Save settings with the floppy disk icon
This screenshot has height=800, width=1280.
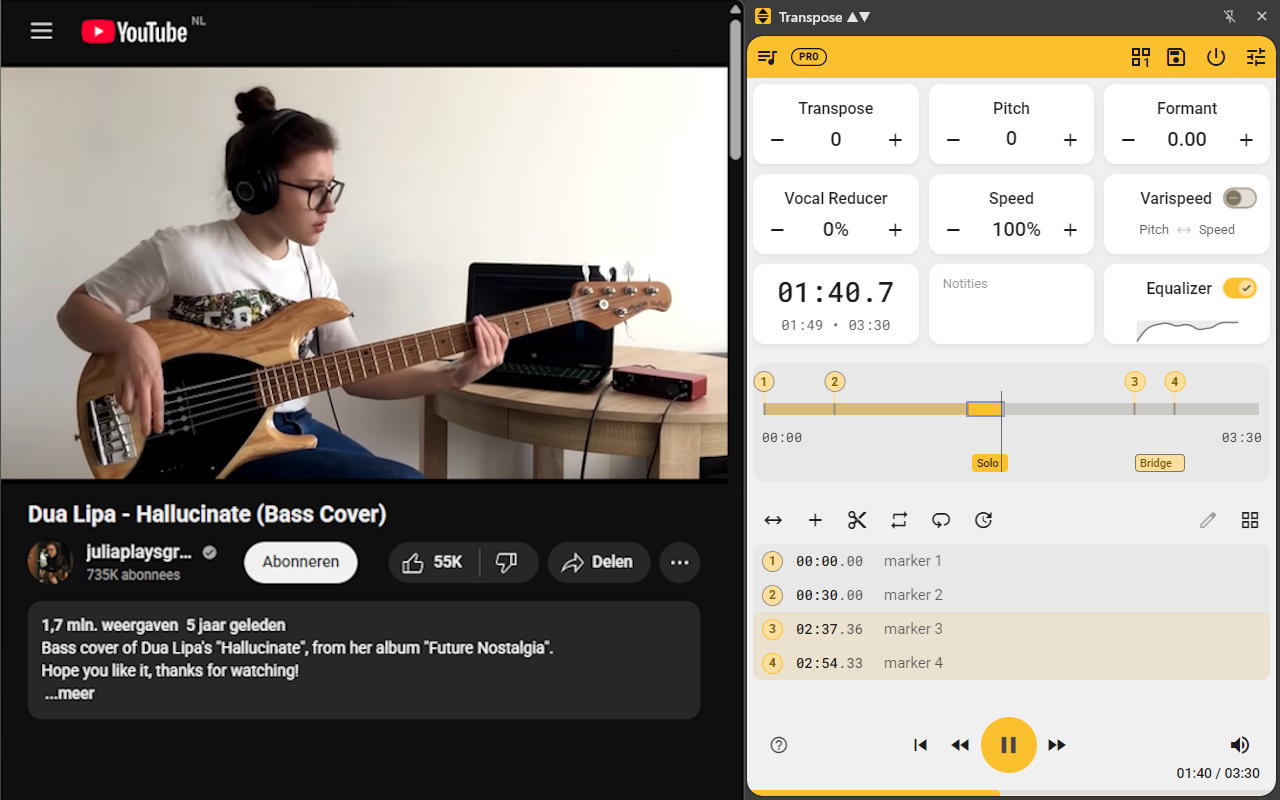click(x=1176, y=57)
